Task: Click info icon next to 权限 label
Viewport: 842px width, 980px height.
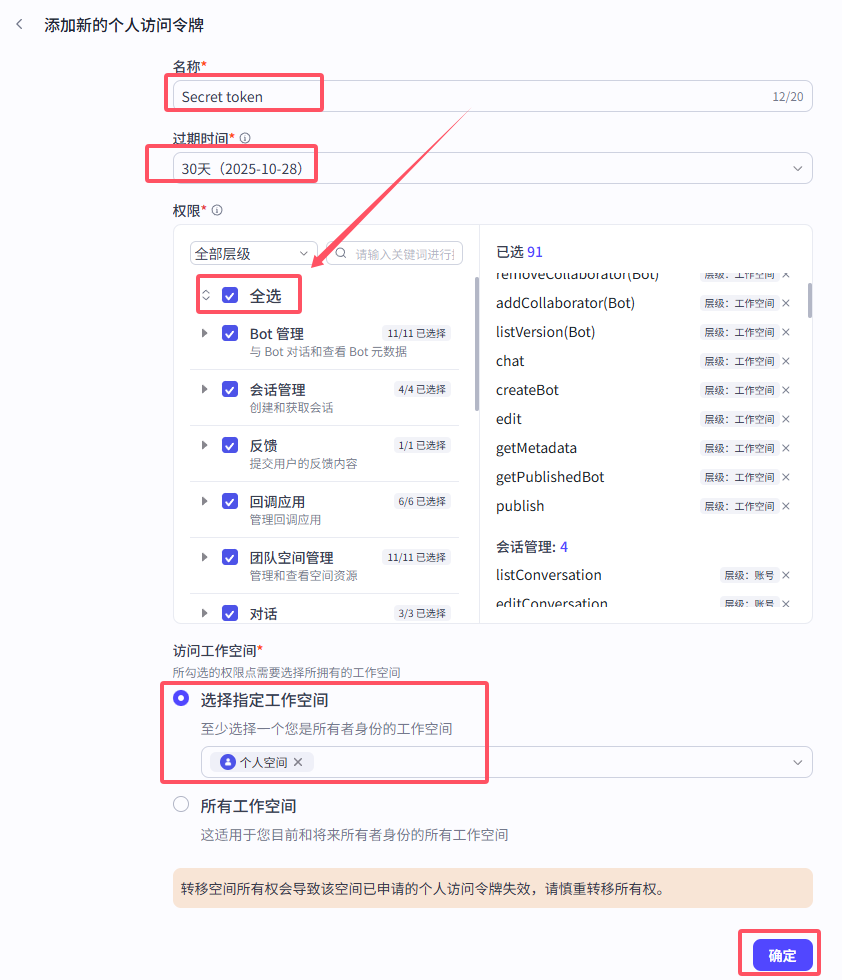Action: click(217, 210)
